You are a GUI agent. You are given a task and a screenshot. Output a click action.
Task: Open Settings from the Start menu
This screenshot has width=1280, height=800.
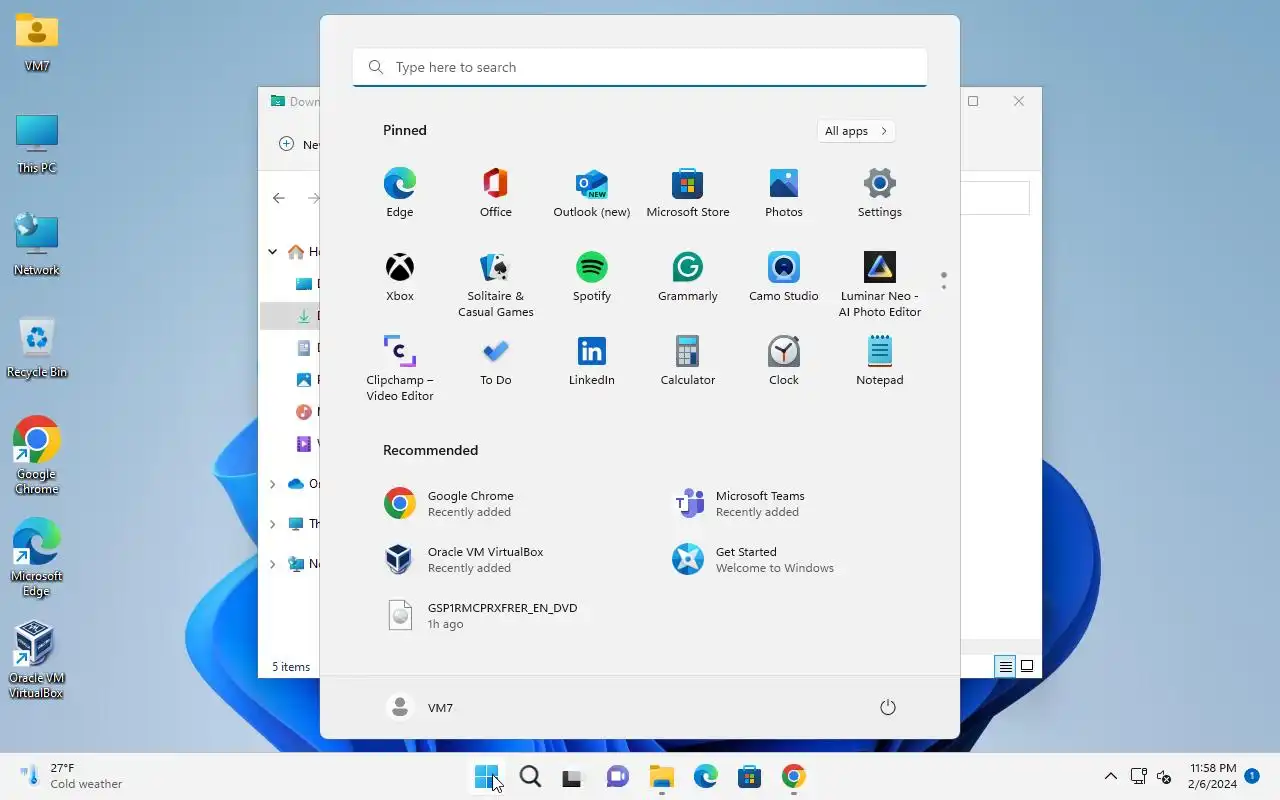pyautogui.click(x=879, y=193)
